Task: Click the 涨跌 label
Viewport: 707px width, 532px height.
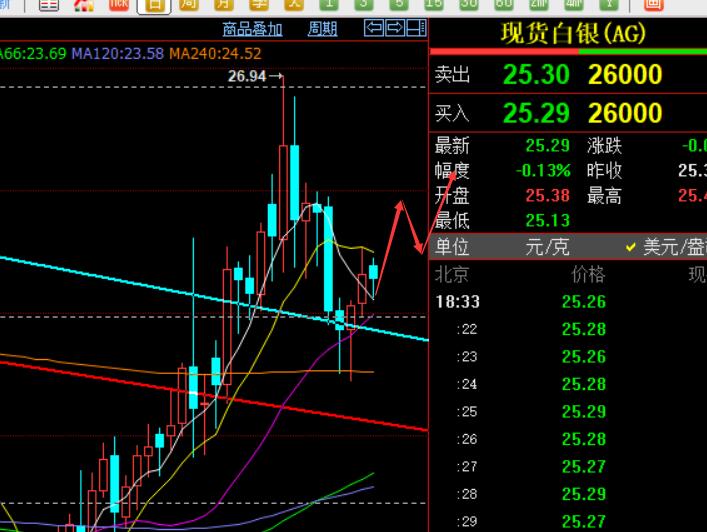Action: click(604, 146)
